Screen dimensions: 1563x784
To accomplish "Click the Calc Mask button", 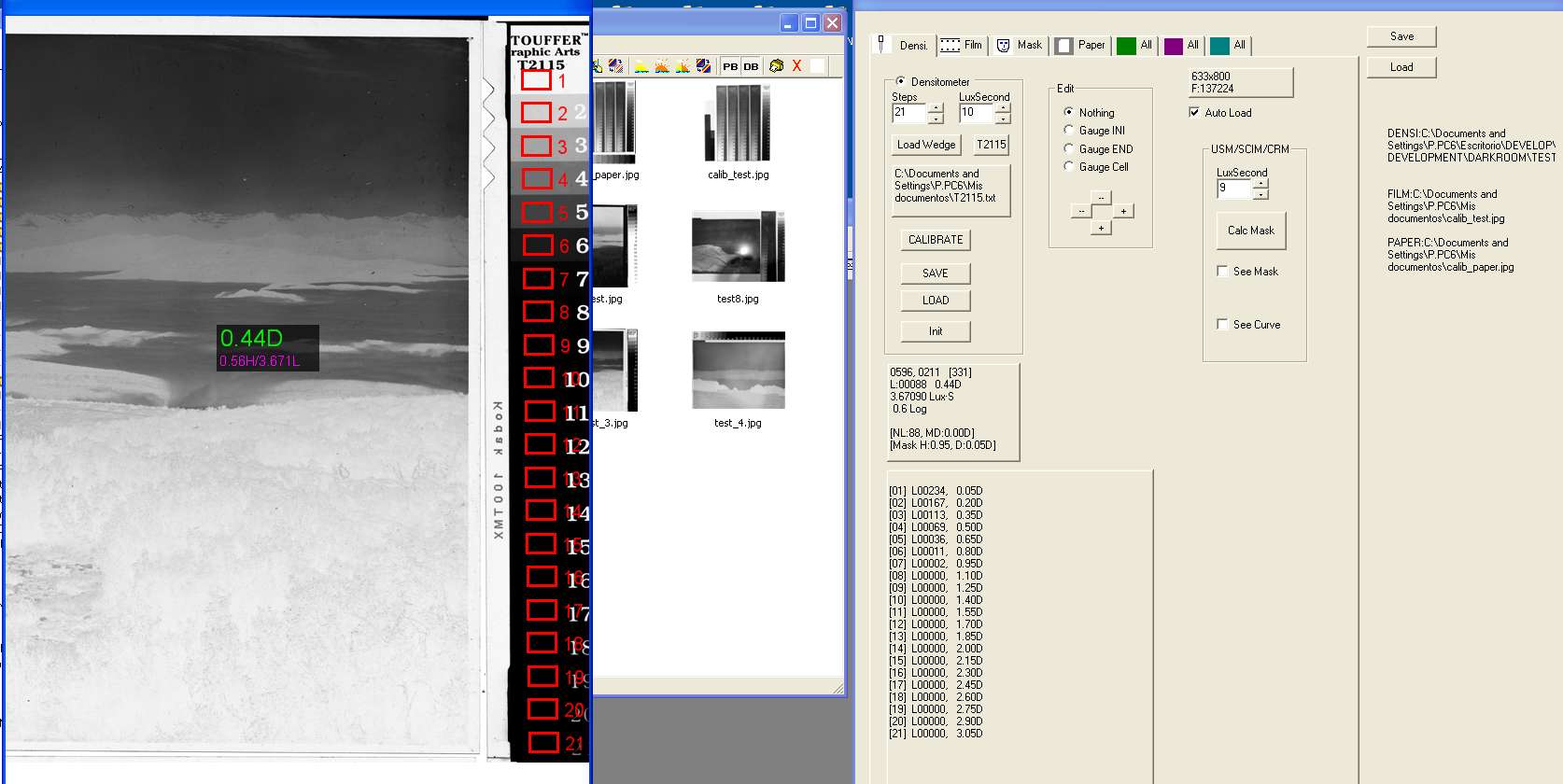I will coord(1251,231).
